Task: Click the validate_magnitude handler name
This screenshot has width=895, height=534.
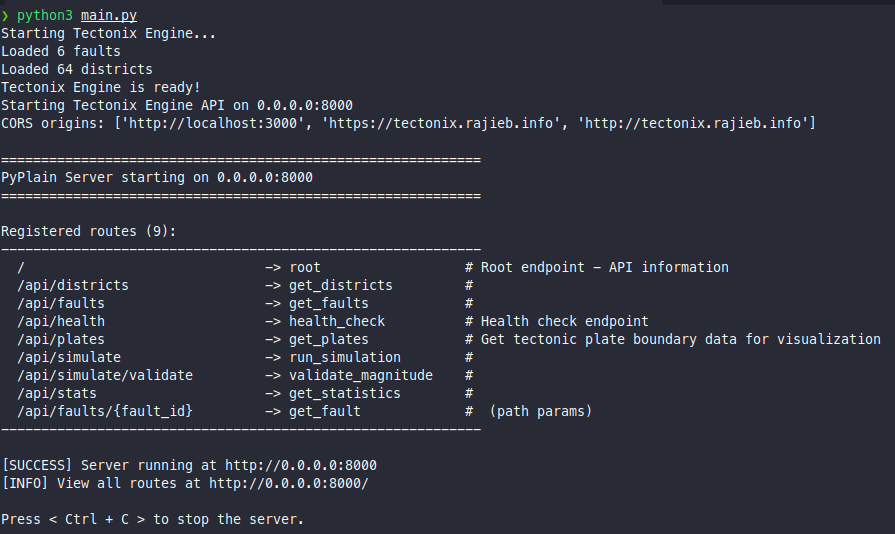Action: click(x=361, y=375)
